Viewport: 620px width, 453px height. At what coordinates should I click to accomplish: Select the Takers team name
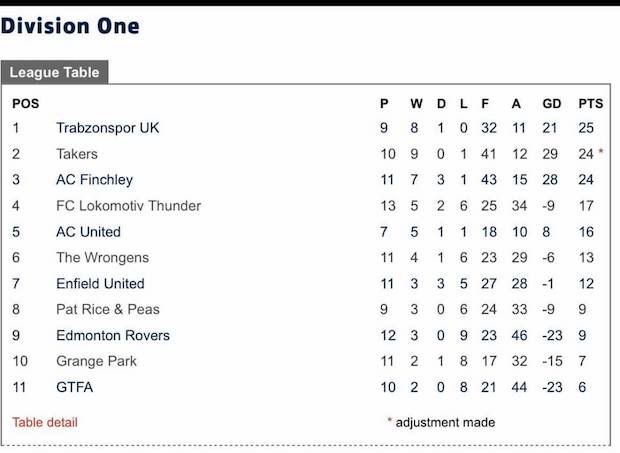(x=77, y=154)
